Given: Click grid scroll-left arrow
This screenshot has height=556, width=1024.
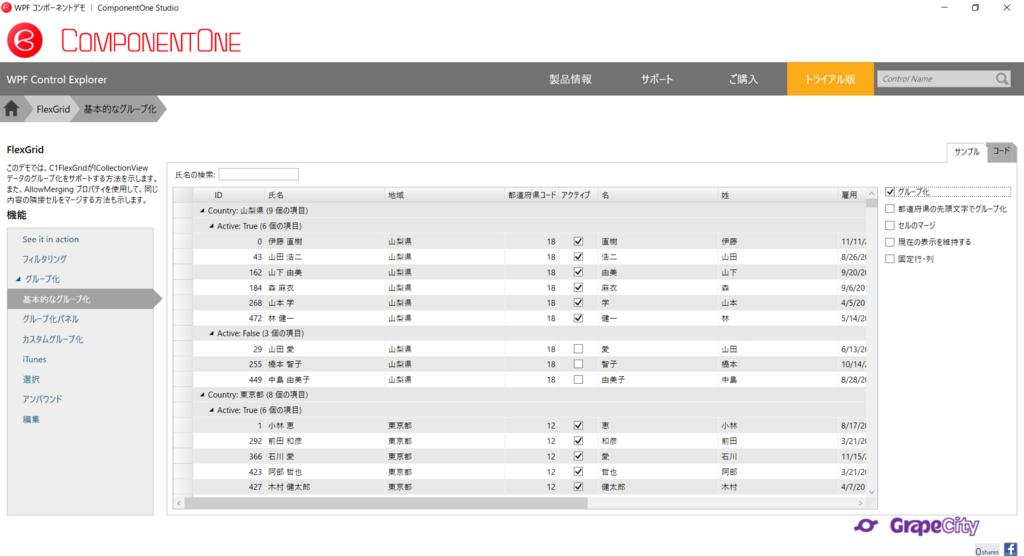Looking at the screenshot, I should (179, 503).
